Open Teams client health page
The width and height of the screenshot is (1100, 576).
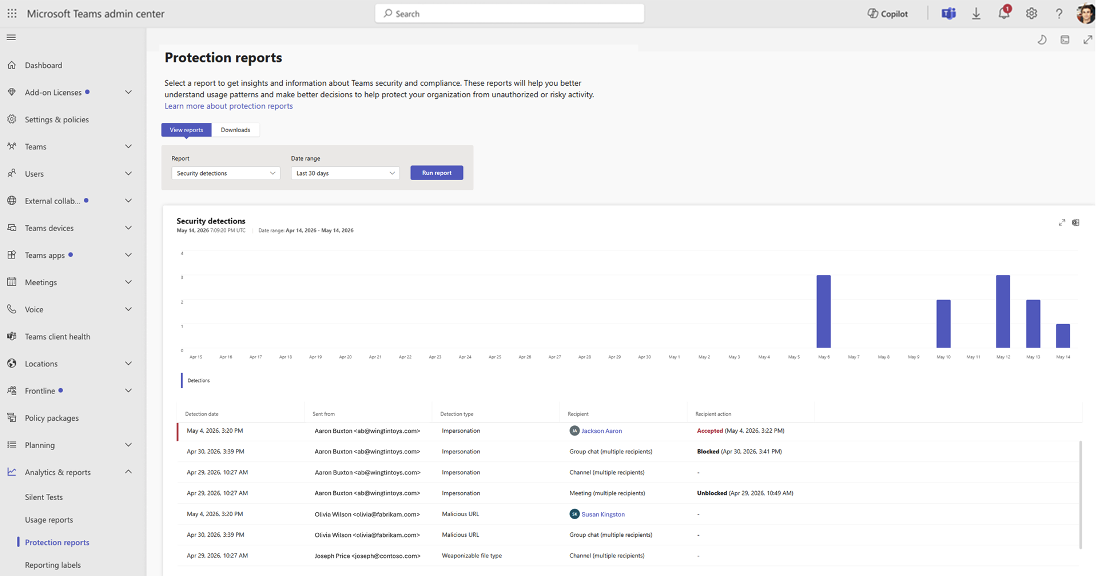tap(58, 337)
